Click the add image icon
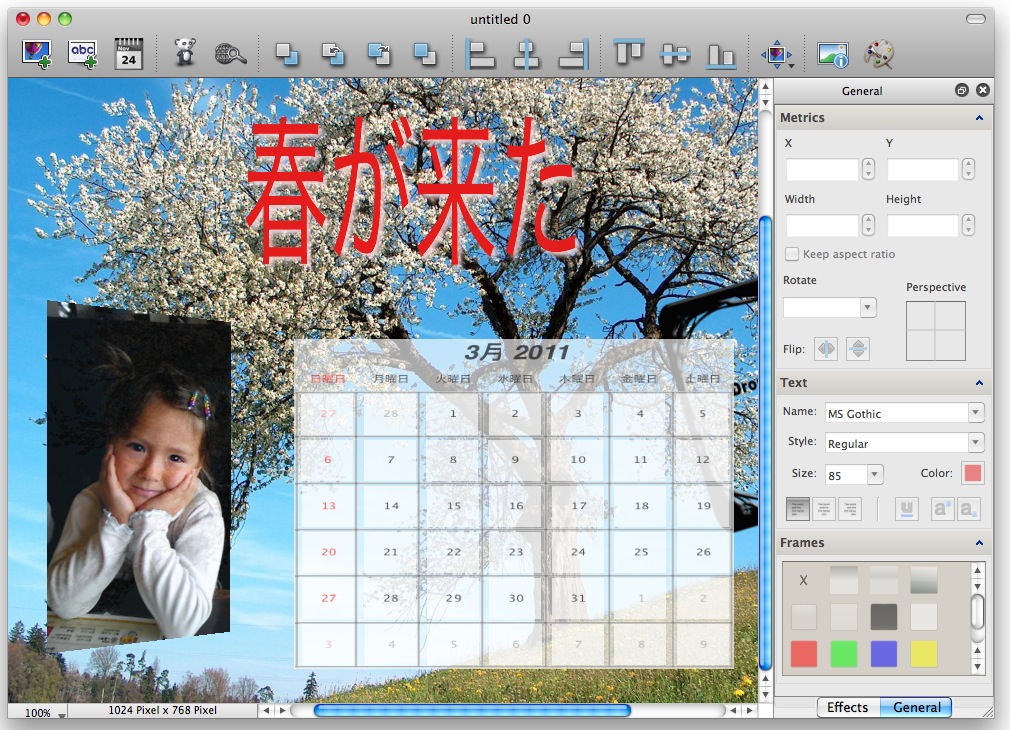This screenshot has width=1010, height=730. click(x=36, y=53)
